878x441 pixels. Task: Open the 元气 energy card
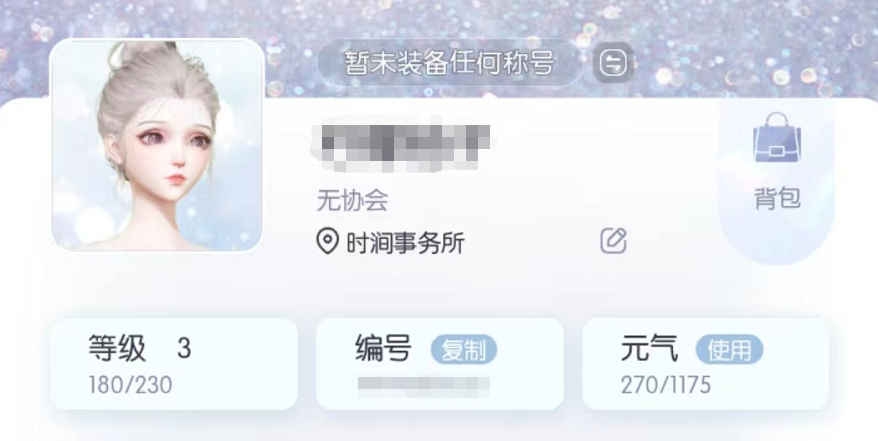[706, 364]
